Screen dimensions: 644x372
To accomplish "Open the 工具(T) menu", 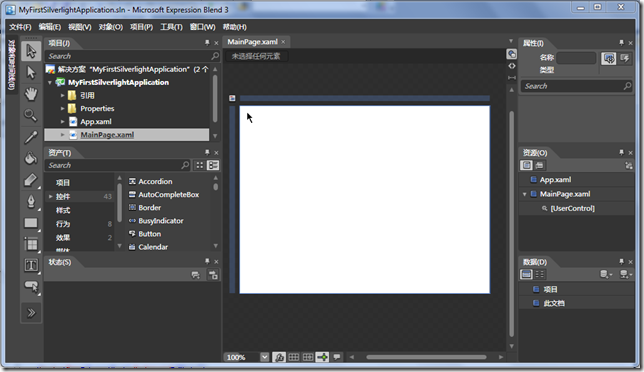I will click(x=171, y=27).
